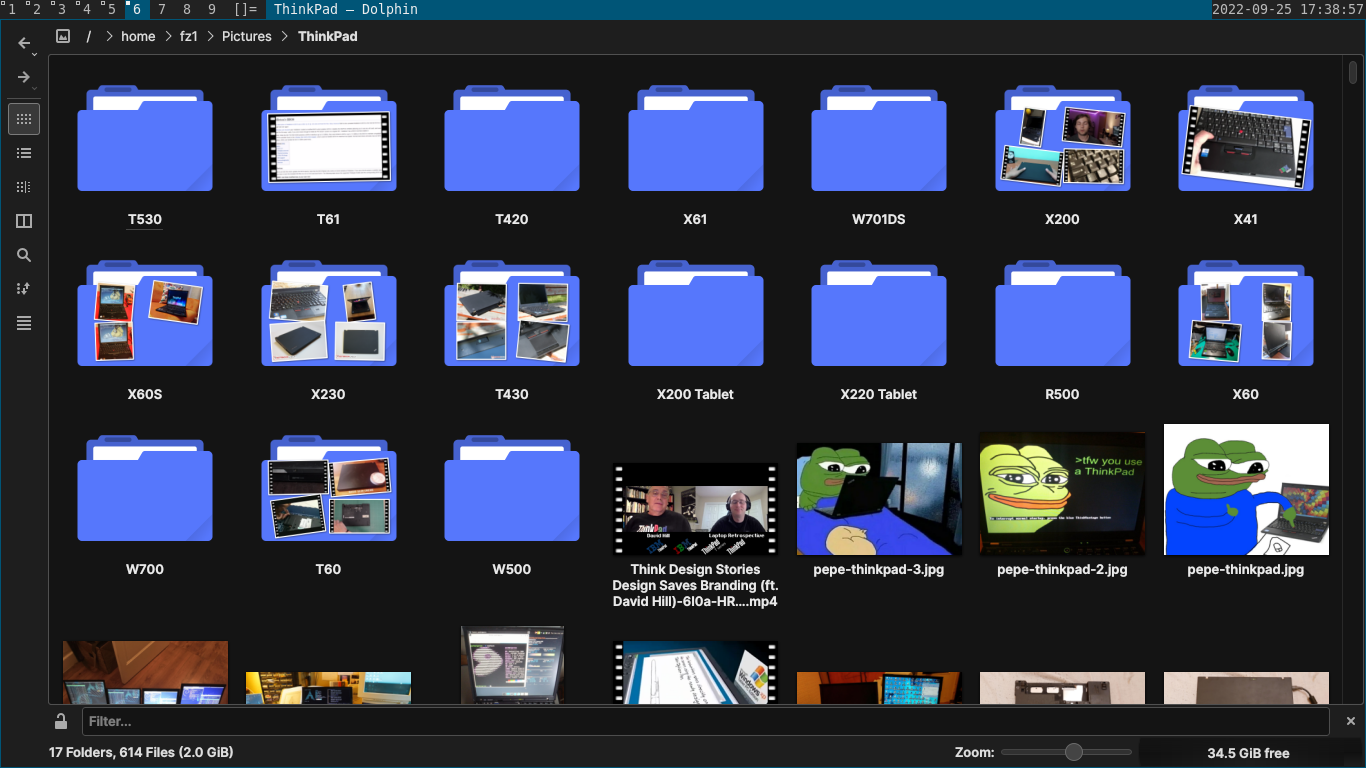Select the T61 folder icon
This screenshot has width=1366, height=768.
(x=328, y=138)
